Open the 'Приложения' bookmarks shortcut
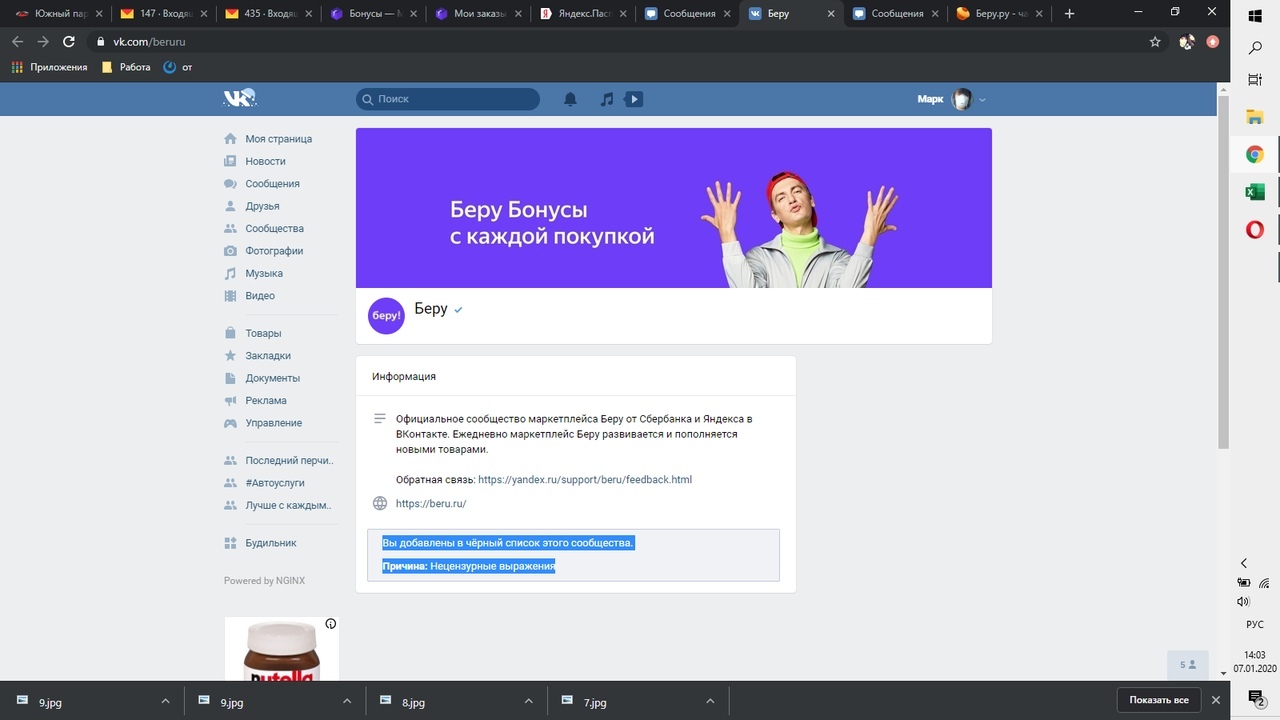Image resolution: width=1280 pixels, height=720 pixels. pos(50,67)
